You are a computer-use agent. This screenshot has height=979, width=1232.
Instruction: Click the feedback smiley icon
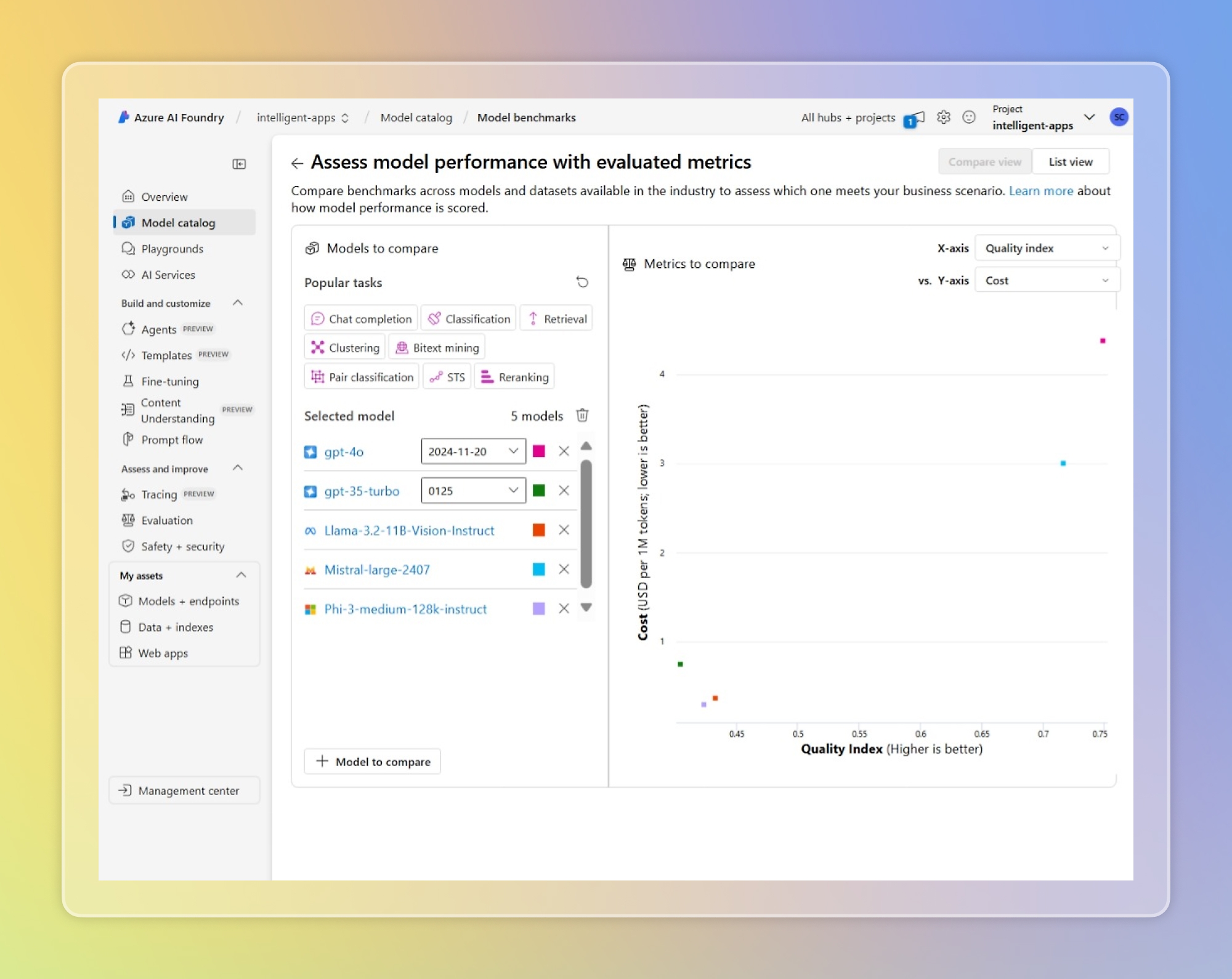click(x=969, y=117)
